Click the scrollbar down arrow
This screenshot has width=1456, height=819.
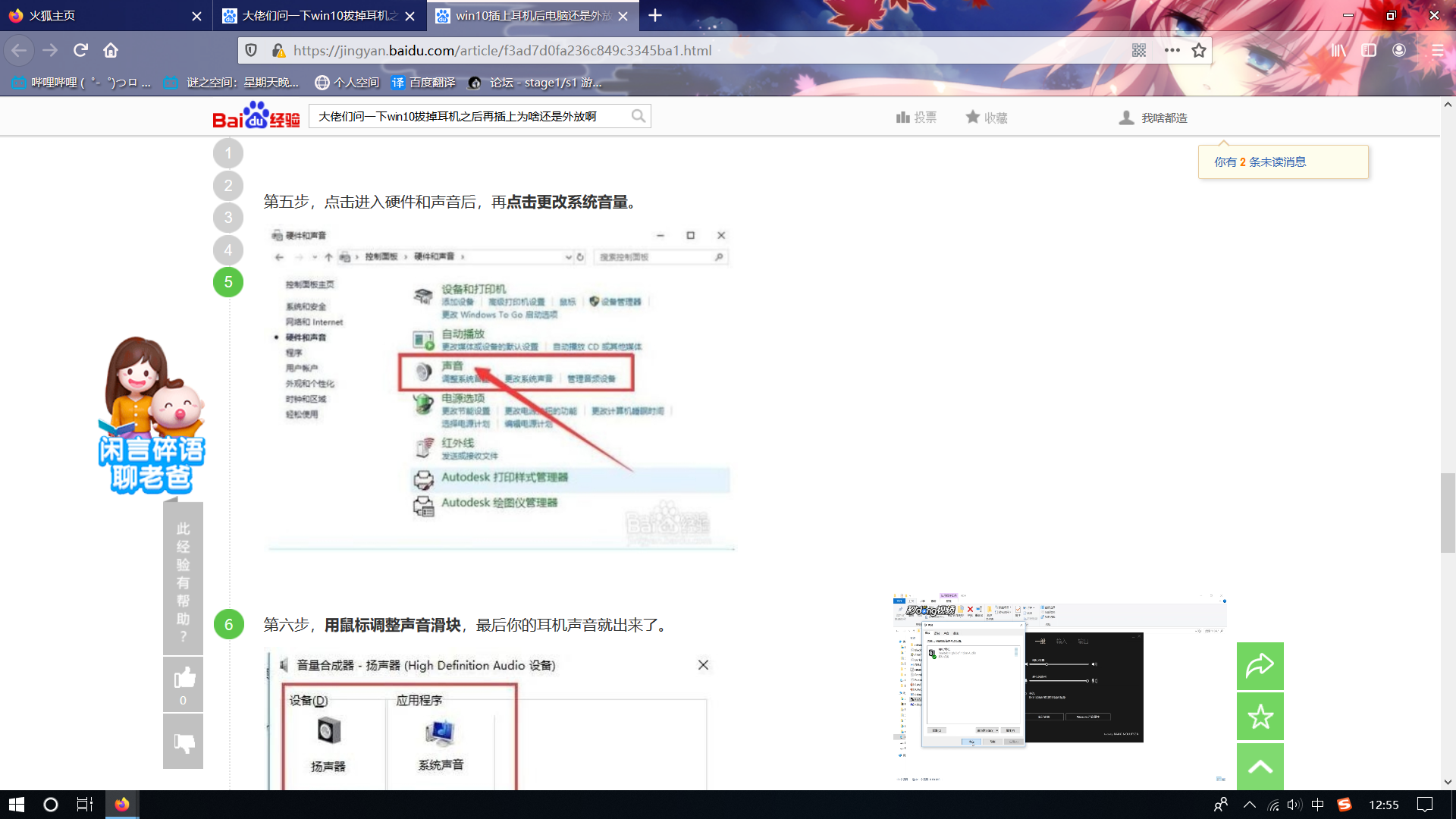tap(1448, 782)
